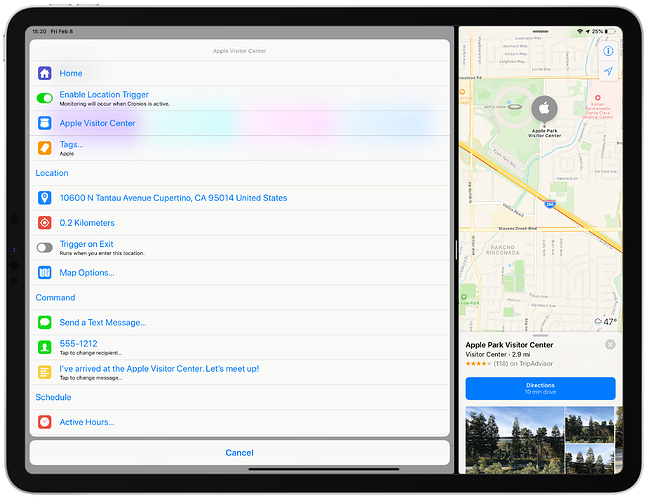Close the Apple Park Visitor Center card
The image size is (649, 500).
point(610,344)
